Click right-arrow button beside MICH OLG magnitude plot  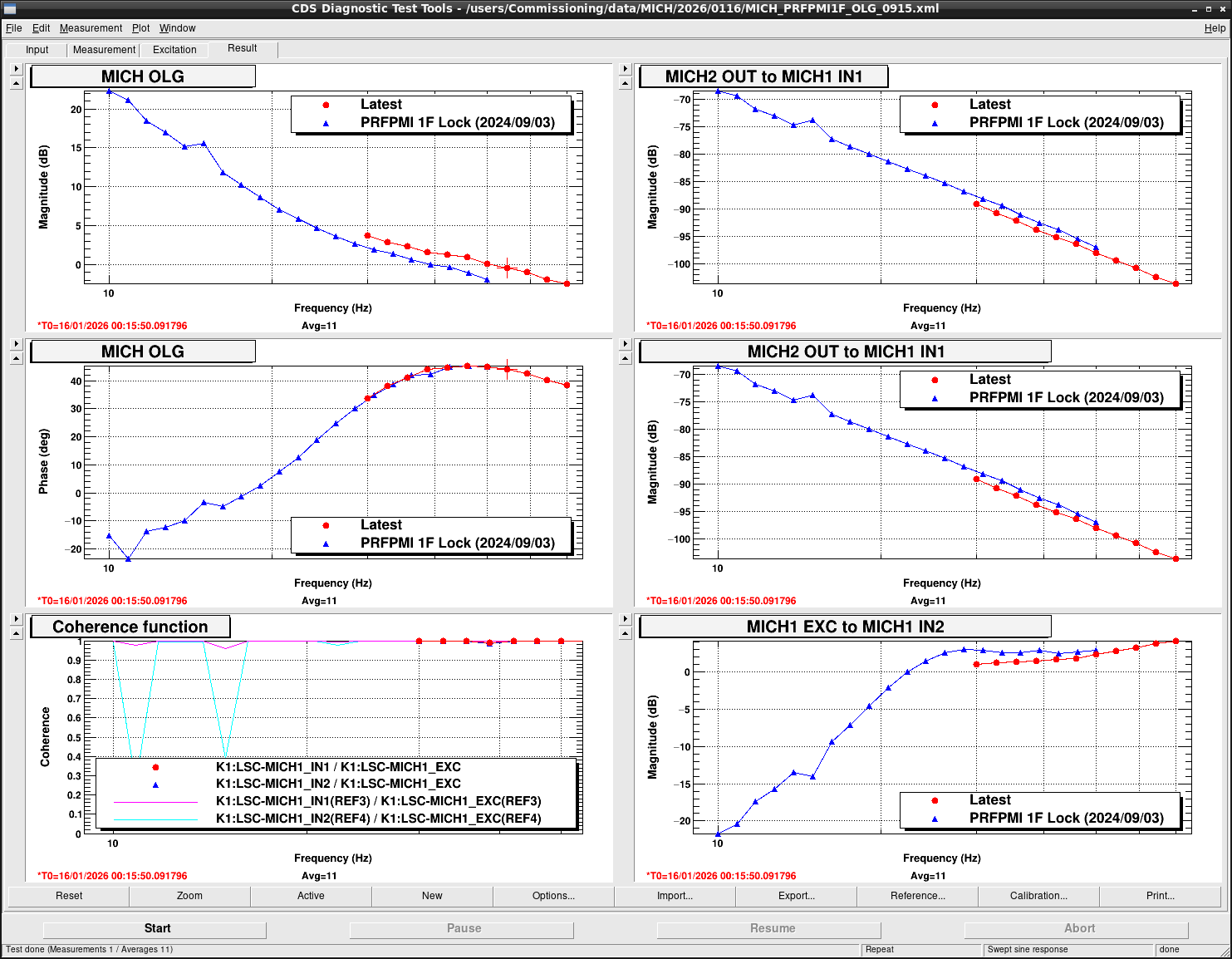pos(16,69)
